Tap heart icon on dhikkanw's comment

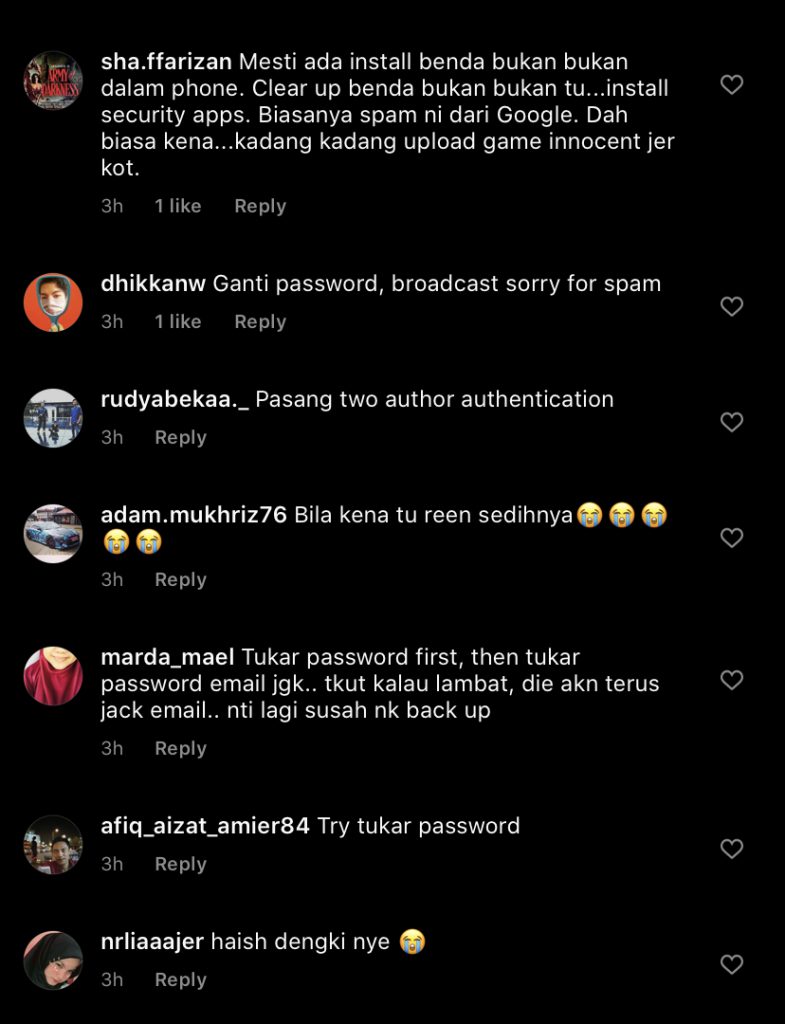pos(731,306)
